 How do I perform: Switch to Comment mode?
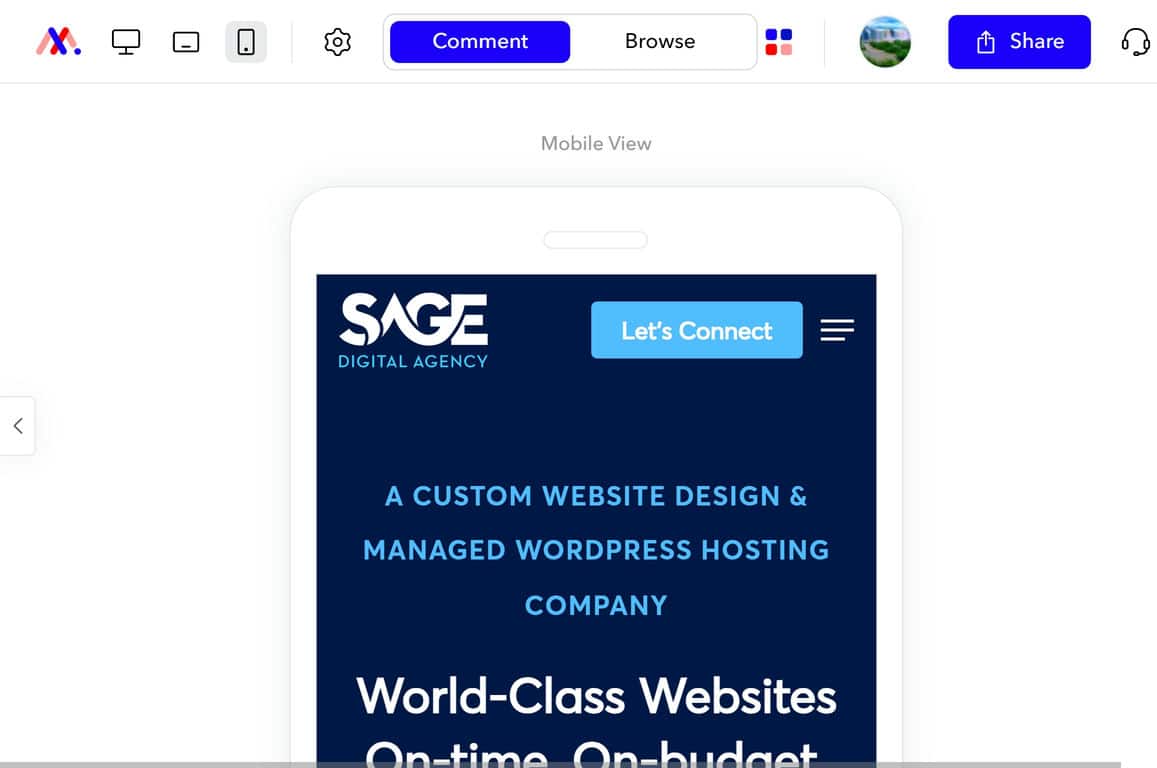[x=480, y=41]
